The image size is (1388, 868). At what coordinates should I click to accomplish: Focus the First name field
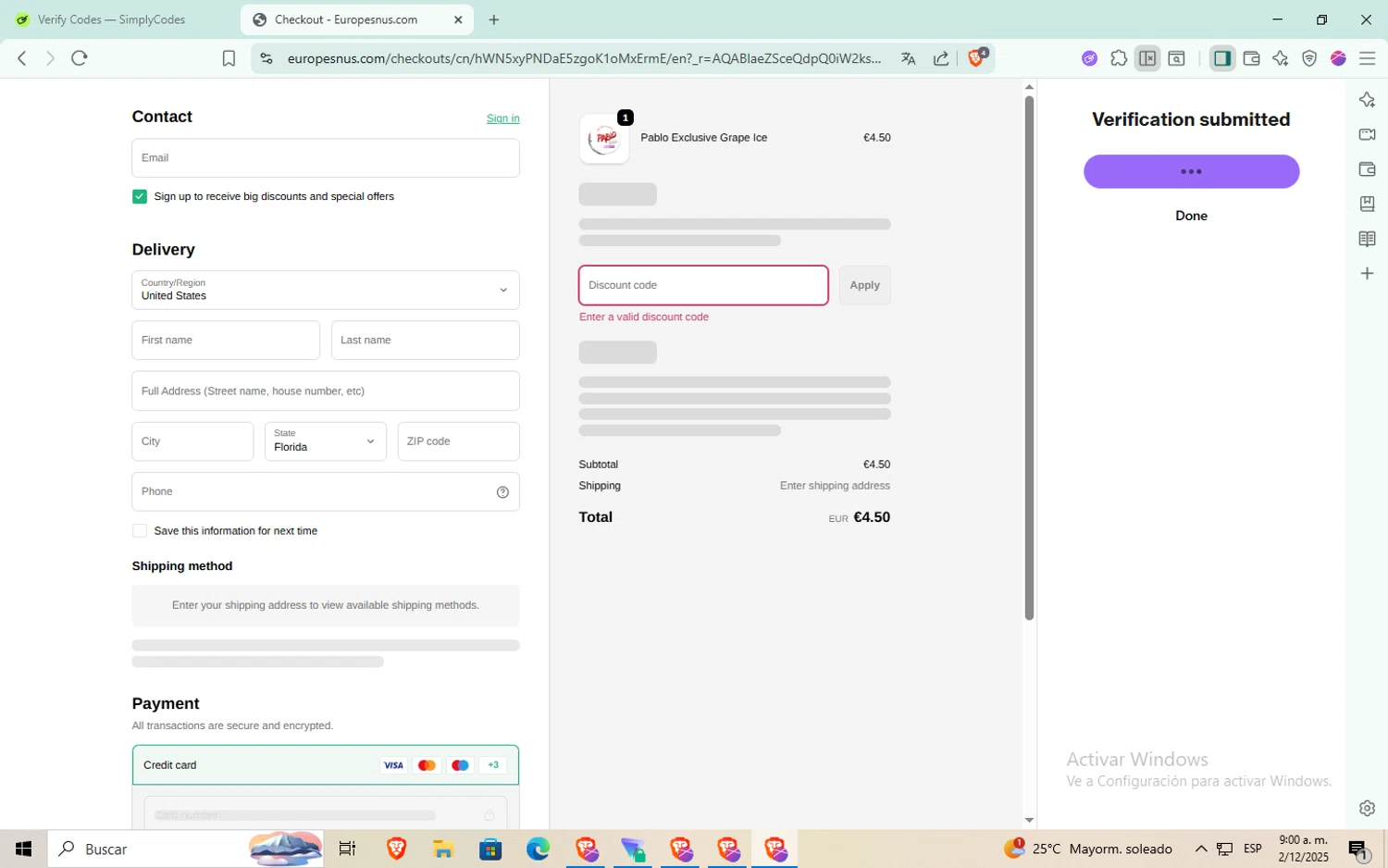click(226, 341)
